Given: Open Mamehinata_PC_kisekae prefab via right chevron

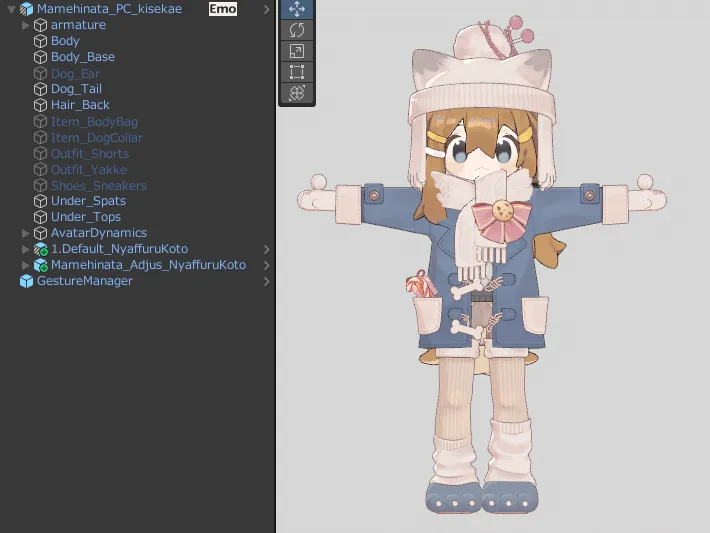Looking at the screenshot, I should [x=266, y=9].
